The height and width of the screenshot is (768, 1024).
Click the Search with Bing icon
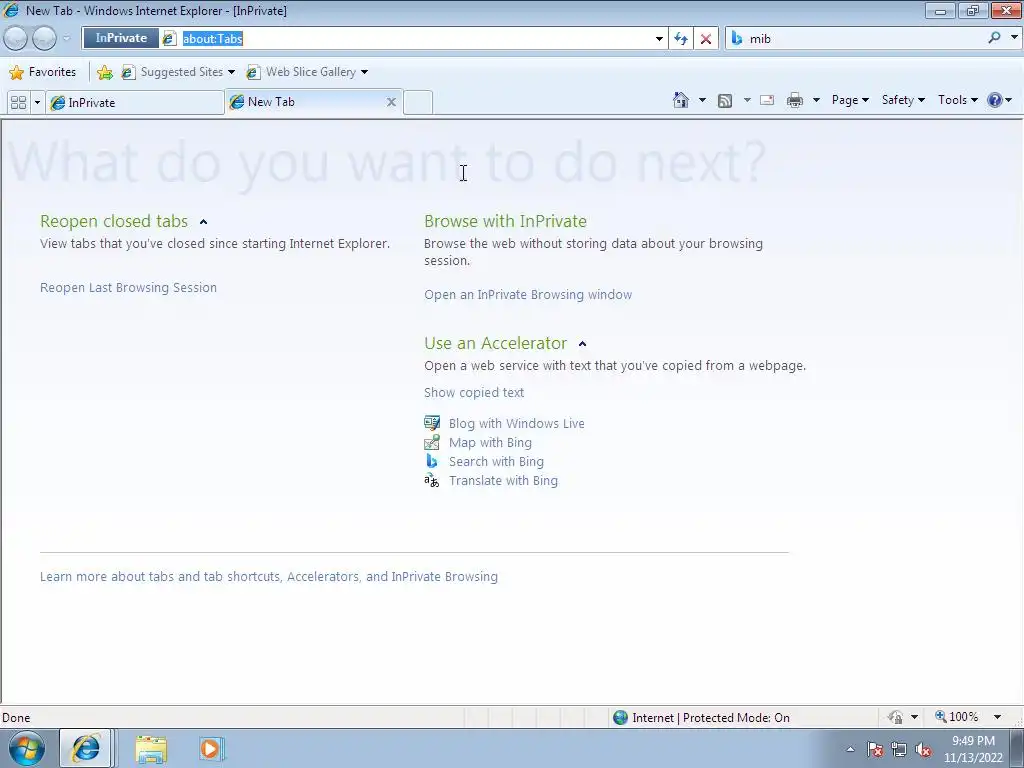tap(432, 461)
